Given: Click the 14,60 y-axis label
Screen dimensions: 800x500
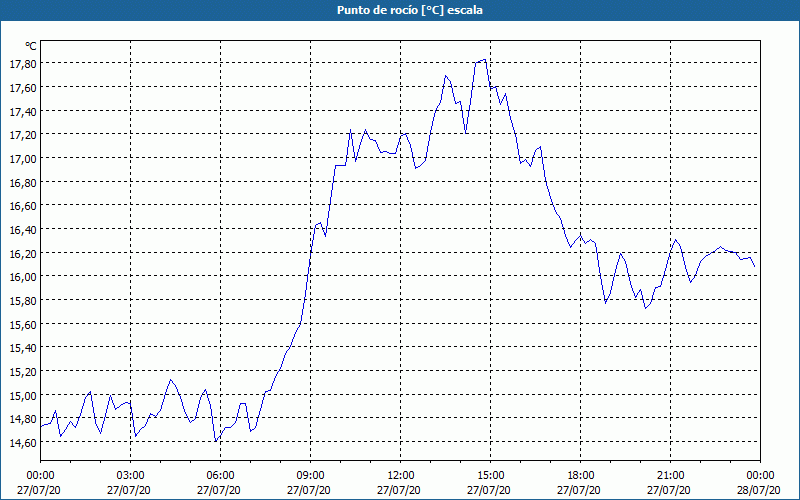Looking at the screenshot, I should pos(23,442).
